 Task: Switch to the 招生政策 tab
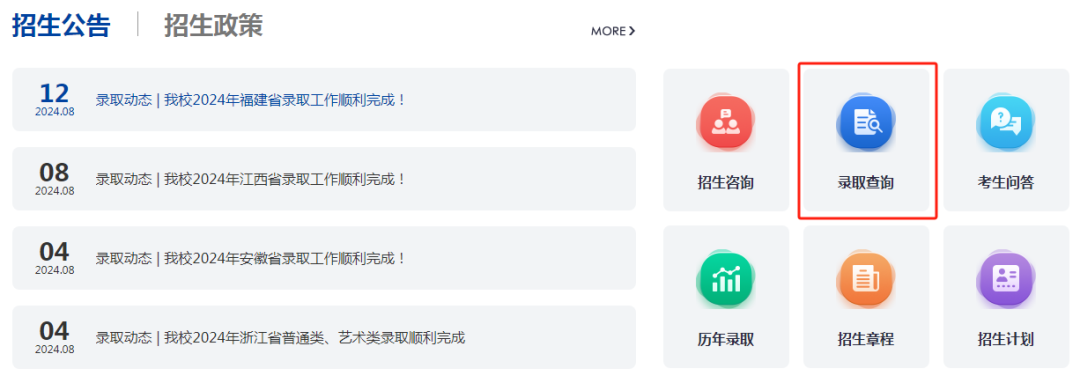(x=214, y=25)
